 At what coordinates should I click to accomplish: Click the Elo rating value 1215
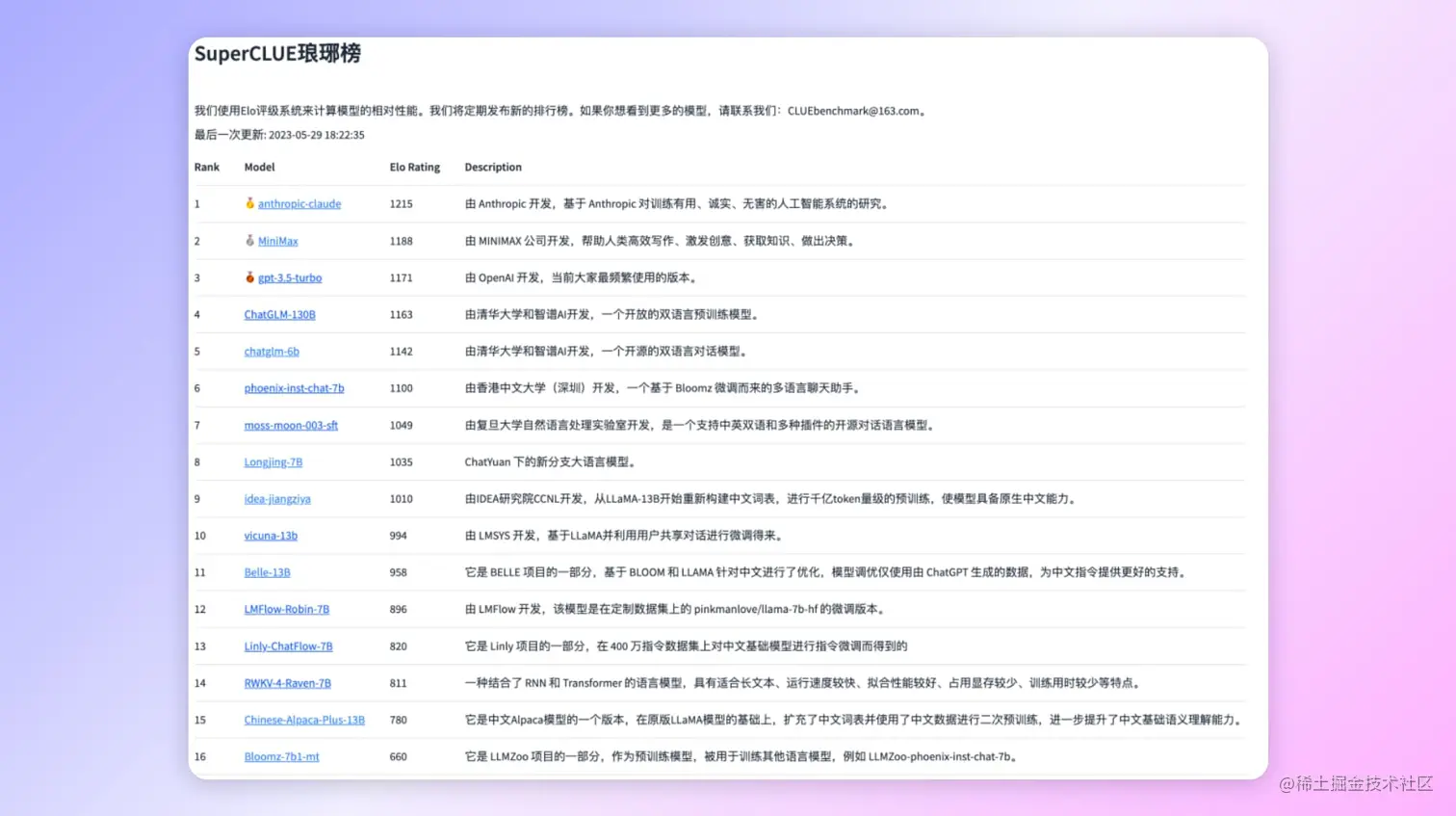tap(402, 204)
